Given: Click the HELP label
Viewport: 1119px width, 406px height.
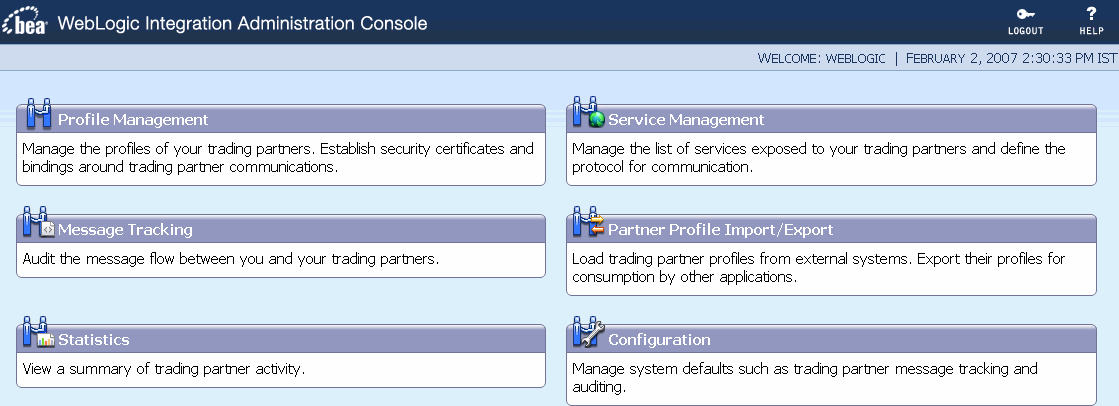Looking at the screenshot, I should (1091, 31).
